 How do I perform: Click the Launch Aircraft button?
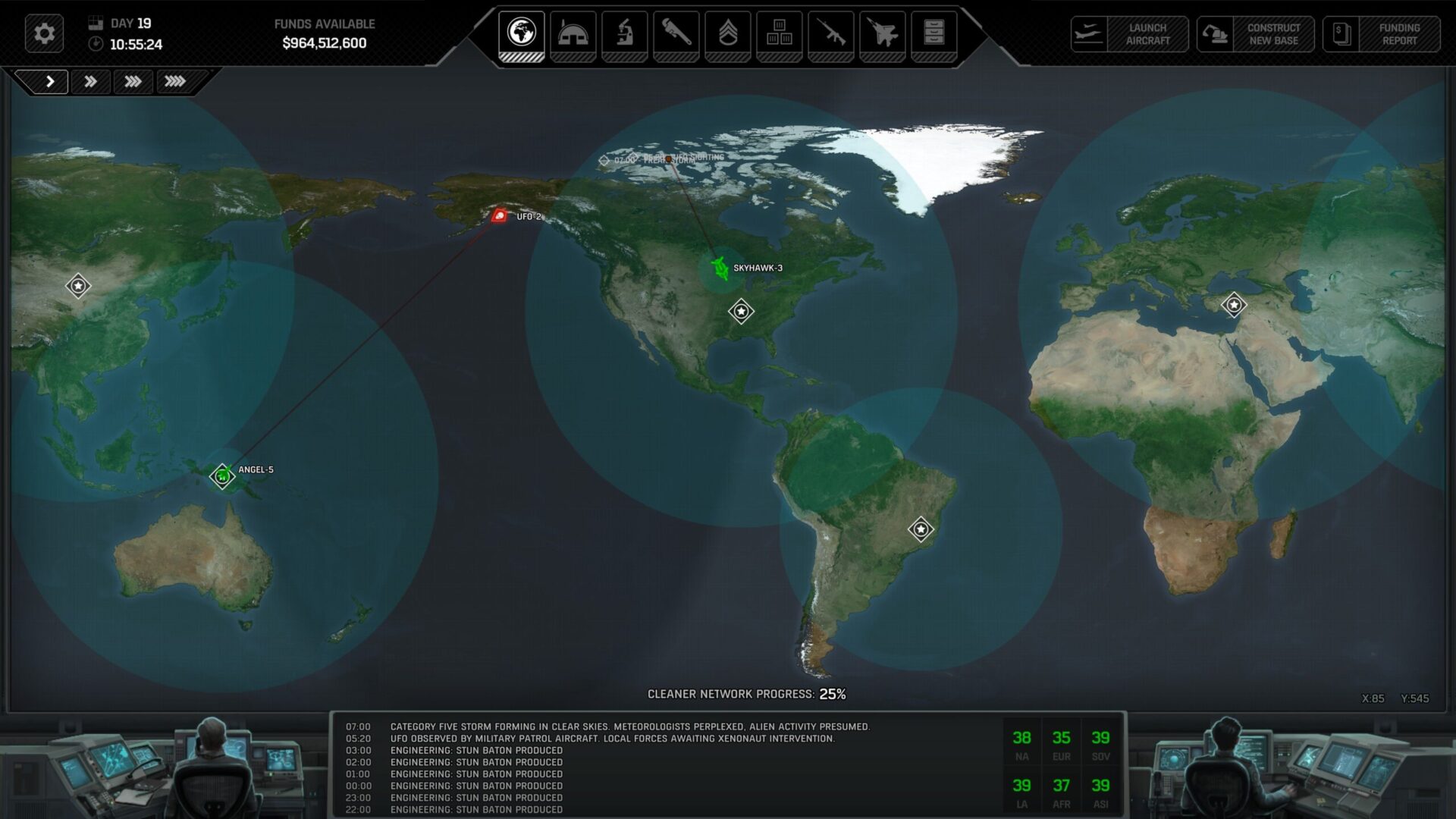pyautogui.click(x=1130, y=34)
